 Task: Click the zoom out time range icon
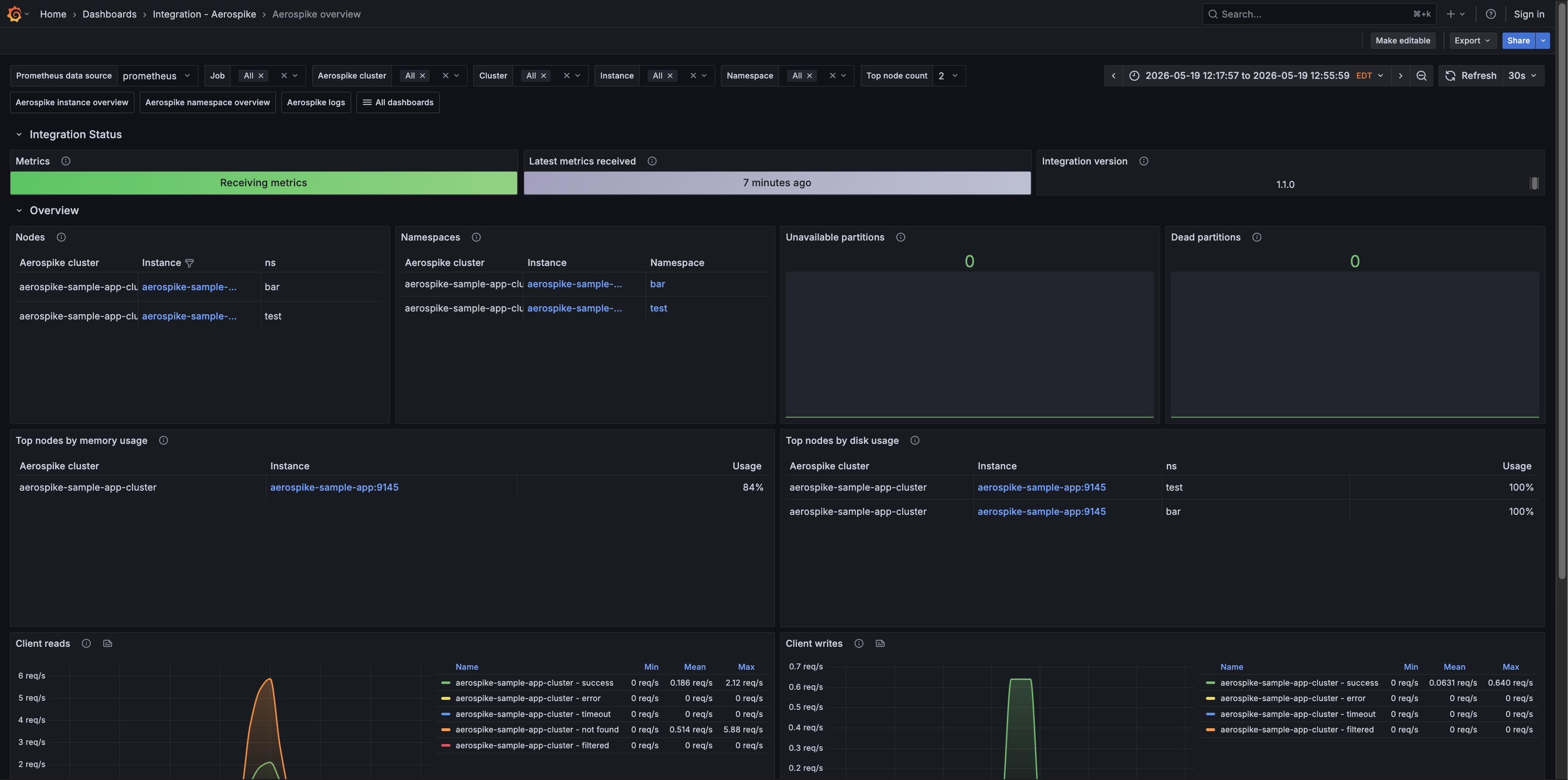click(x=1421, y=76)
